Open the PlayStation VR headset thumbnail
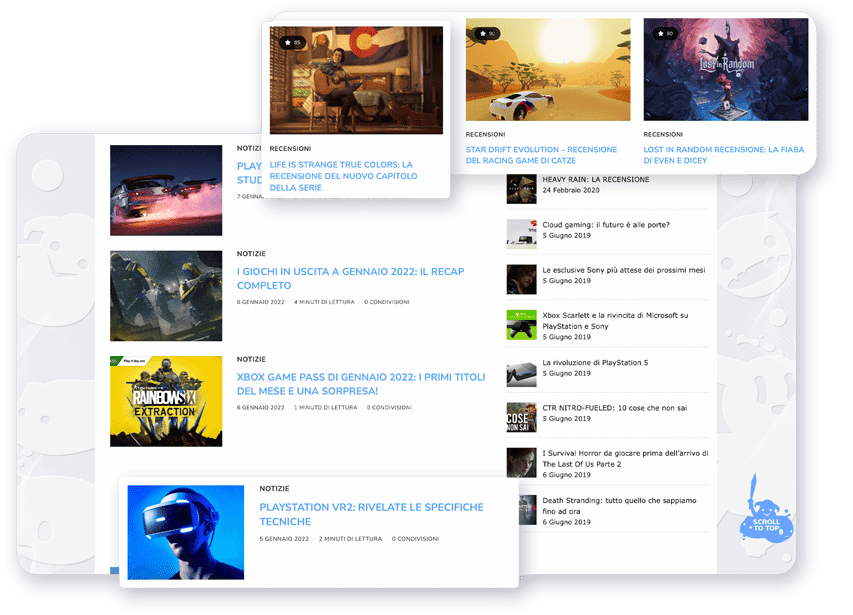 [186, 532]
